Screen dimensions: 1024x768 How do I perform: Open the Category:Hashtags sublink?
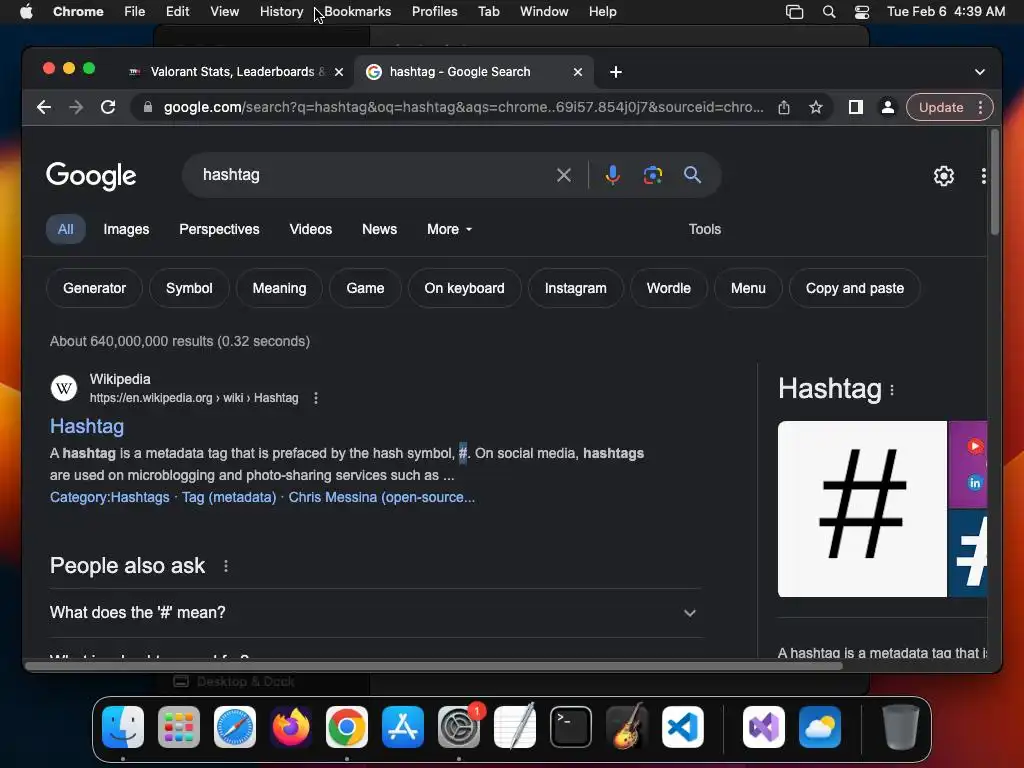pyautogui.click(x=110, y=497)
